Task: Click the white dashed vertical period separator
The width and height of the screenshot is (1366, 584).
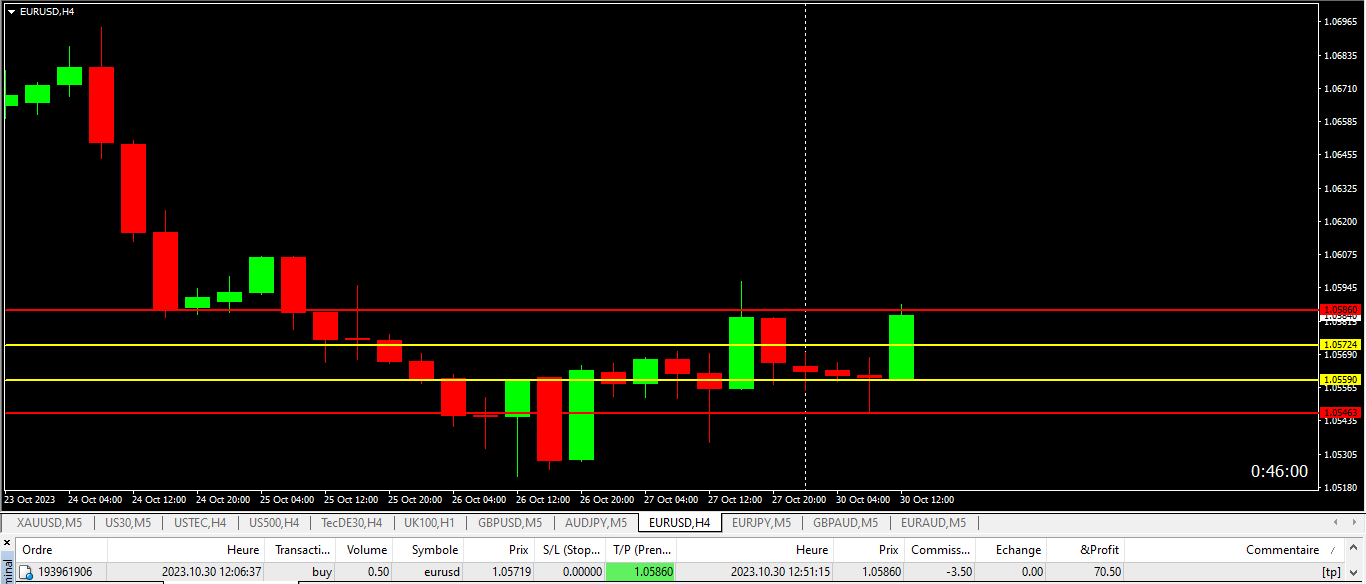Action: click(x=806, y=200)
